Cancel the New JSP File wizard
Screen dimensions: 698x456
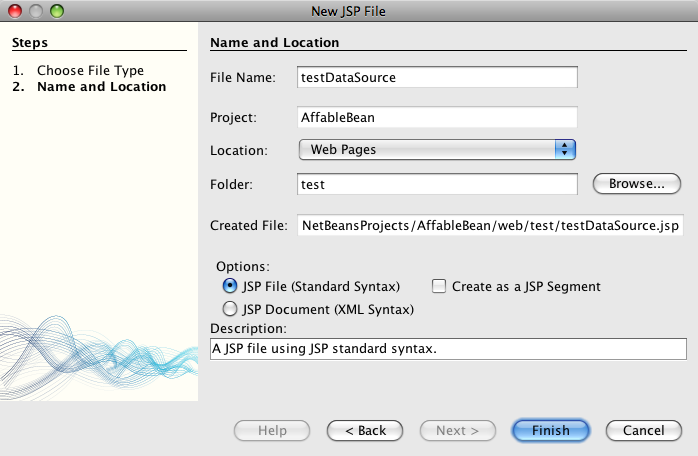(x=644, y=430)
